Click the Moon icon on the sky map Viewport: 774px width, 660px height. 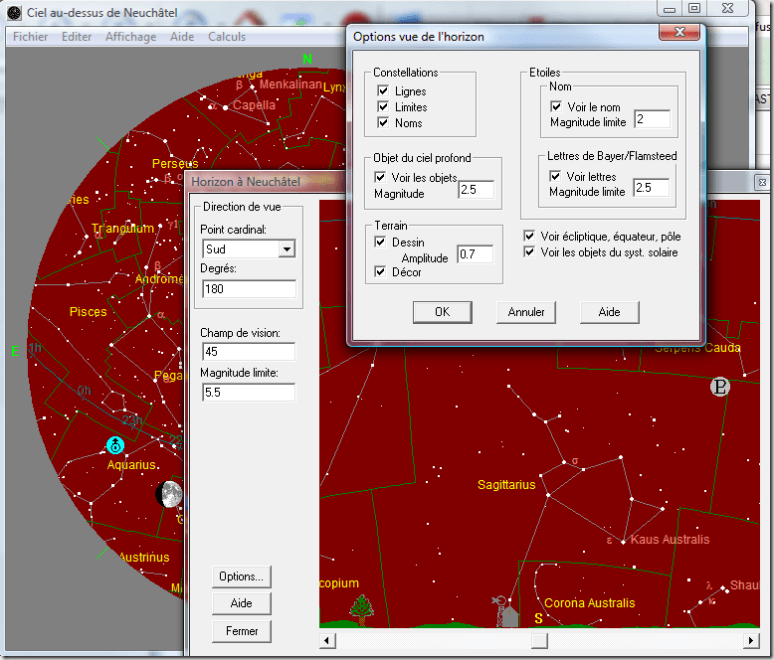pyautogui.click(x=170, y=493)
